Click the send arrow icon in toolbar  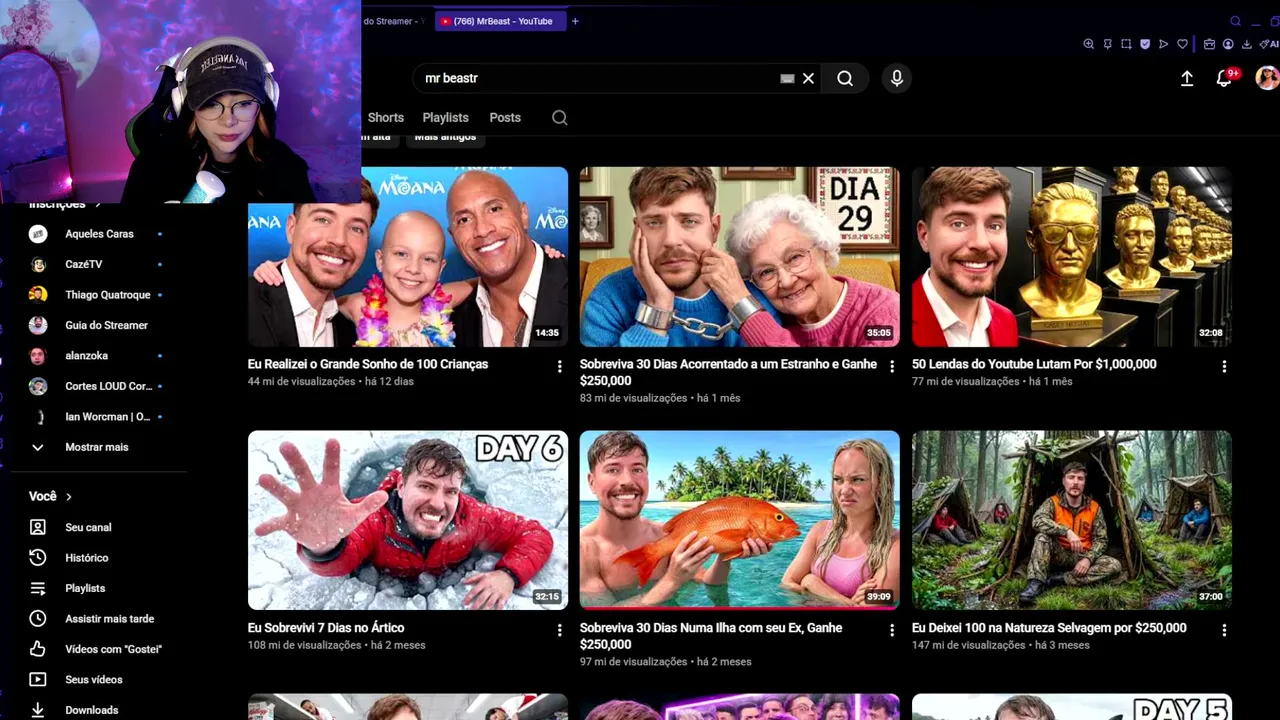1163,44
